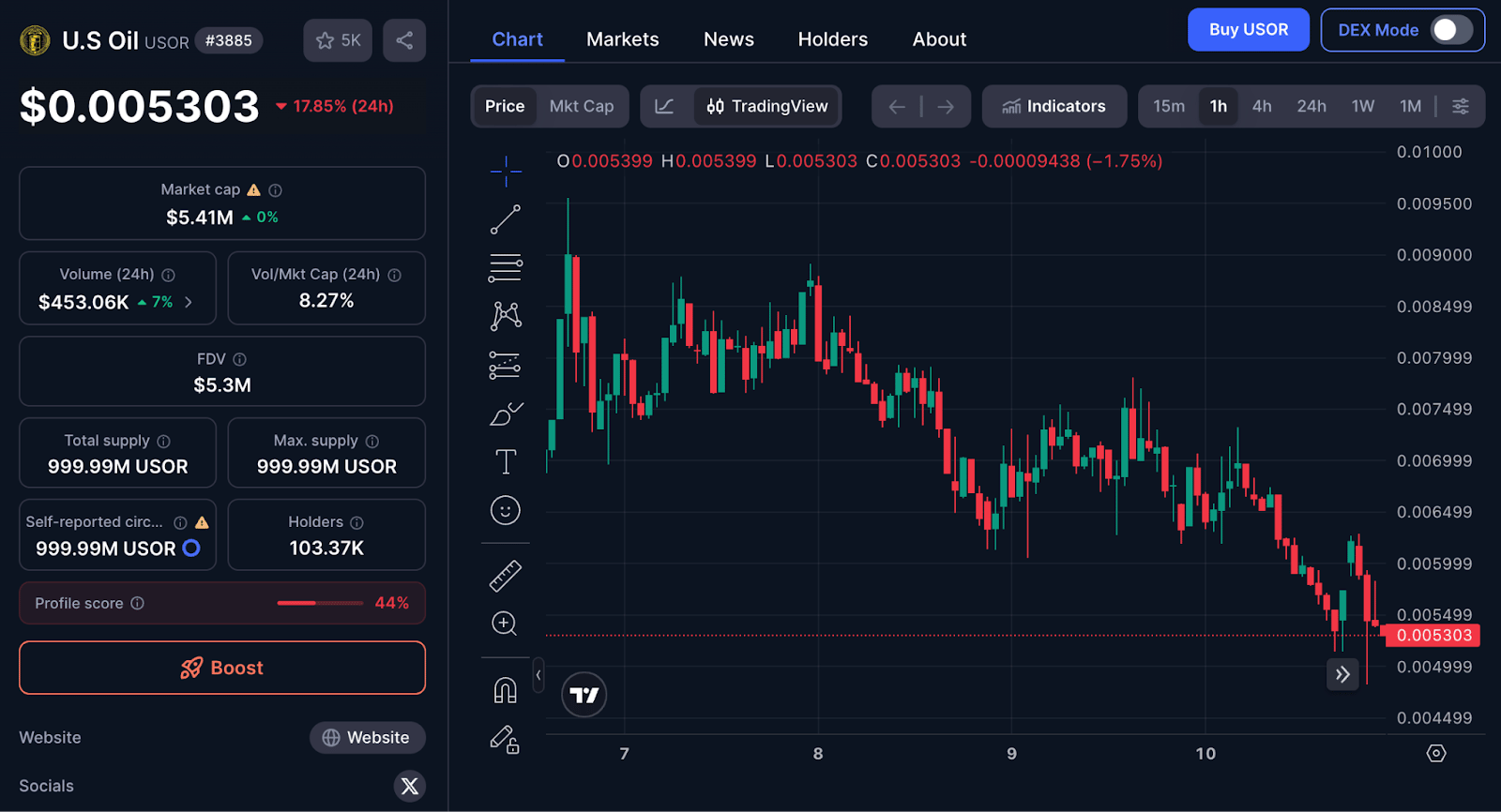
Task: Click market cap warning triangle icon
Action: click(254, 189)
